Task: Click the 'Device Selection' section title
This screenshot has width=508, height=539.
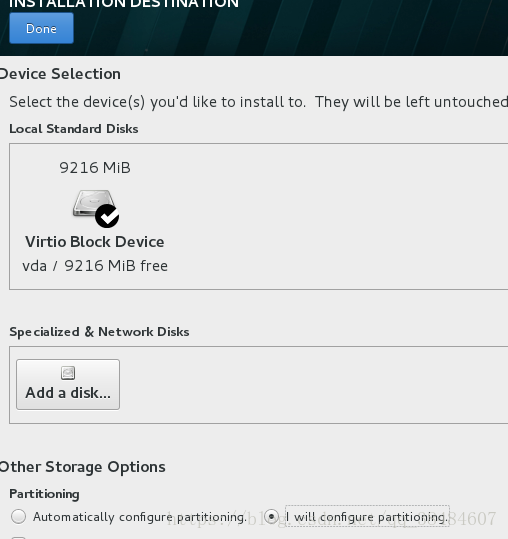Action: (x=60, y=74)
